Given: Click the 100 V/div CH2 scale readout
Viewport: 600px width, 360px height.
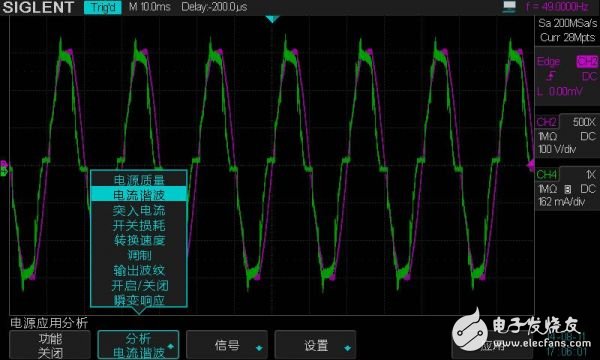Looking at the screenshot, I should (x=557, y=149).
